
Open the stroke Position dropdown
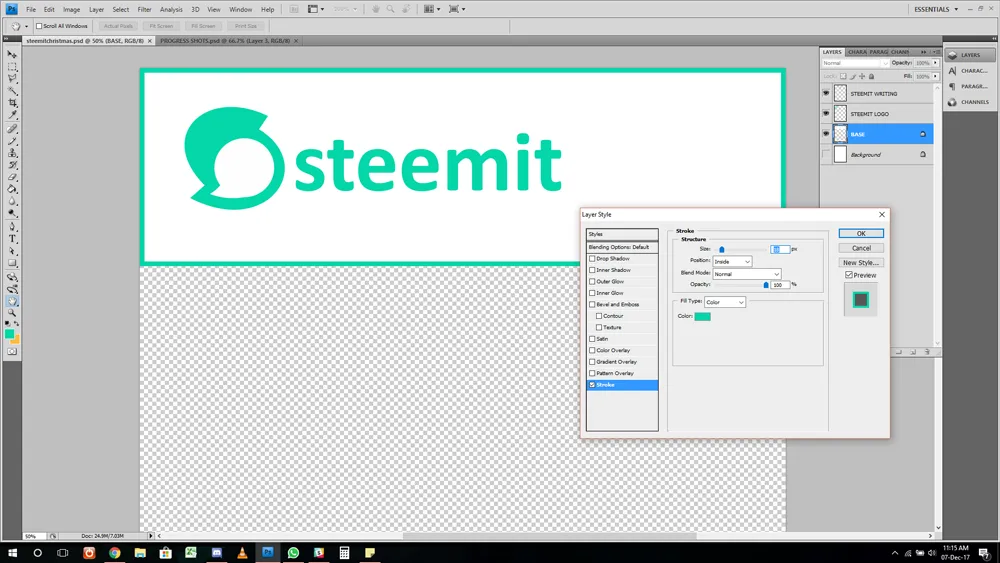click(732, 261)
